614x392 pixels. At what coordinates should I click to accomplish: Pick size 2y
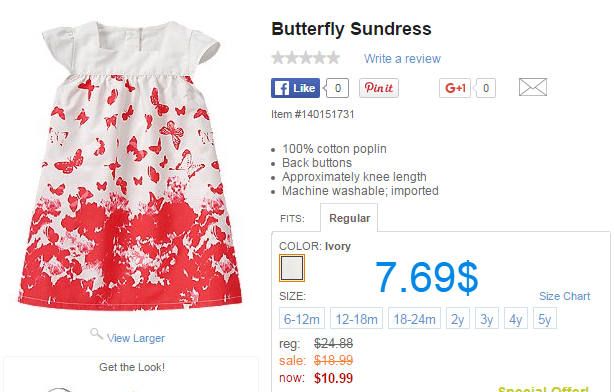pyautogui.click(x=458, y=318)
